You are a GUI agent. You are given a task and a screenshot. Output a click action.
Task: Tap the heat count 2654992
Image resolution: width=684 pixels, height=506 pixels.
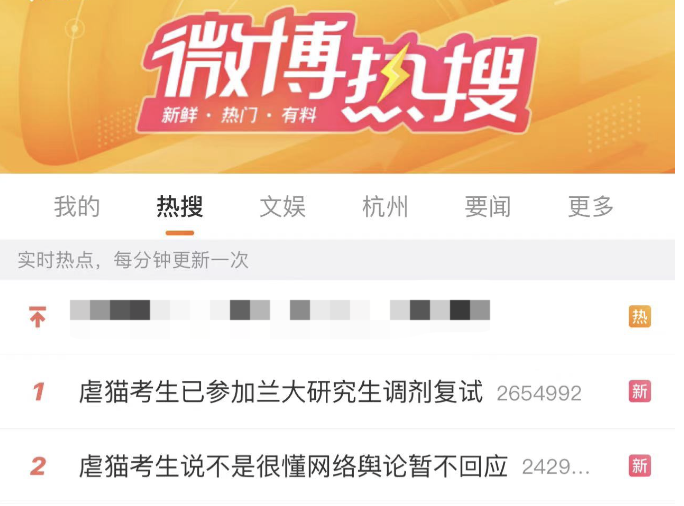(539, 393)
